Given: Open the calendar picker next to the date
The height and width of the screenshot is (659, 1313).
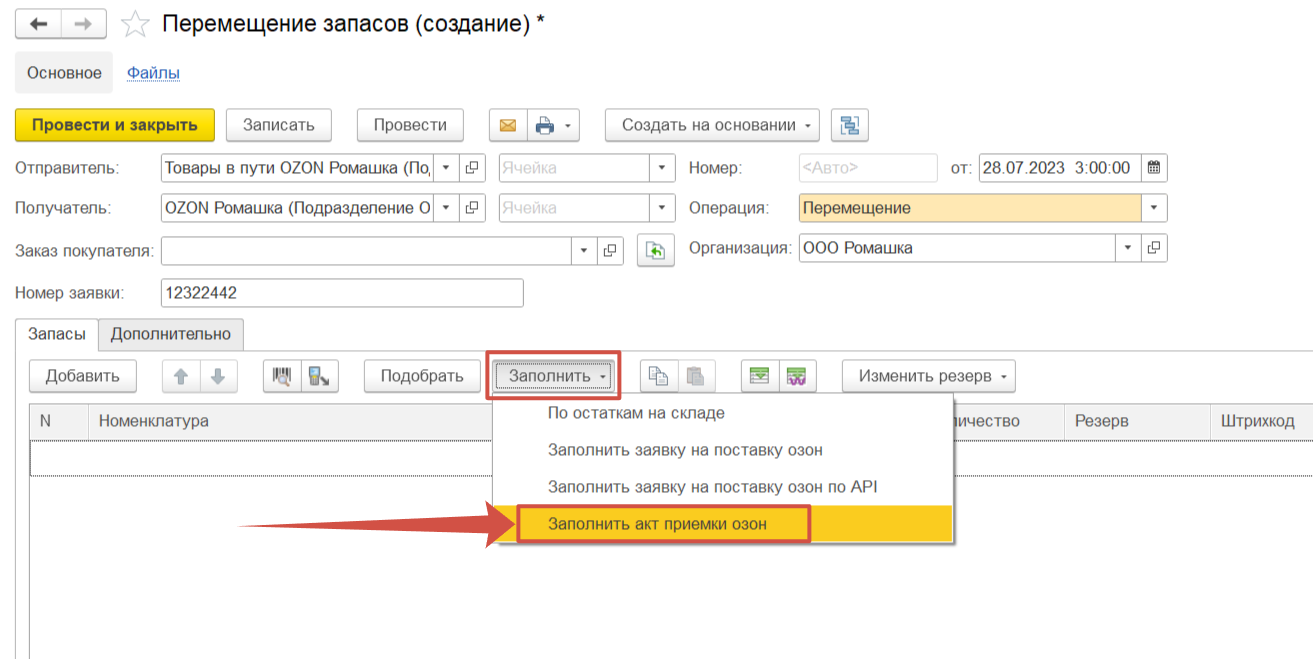Looking at the screenshot, I should (1154, 168).
